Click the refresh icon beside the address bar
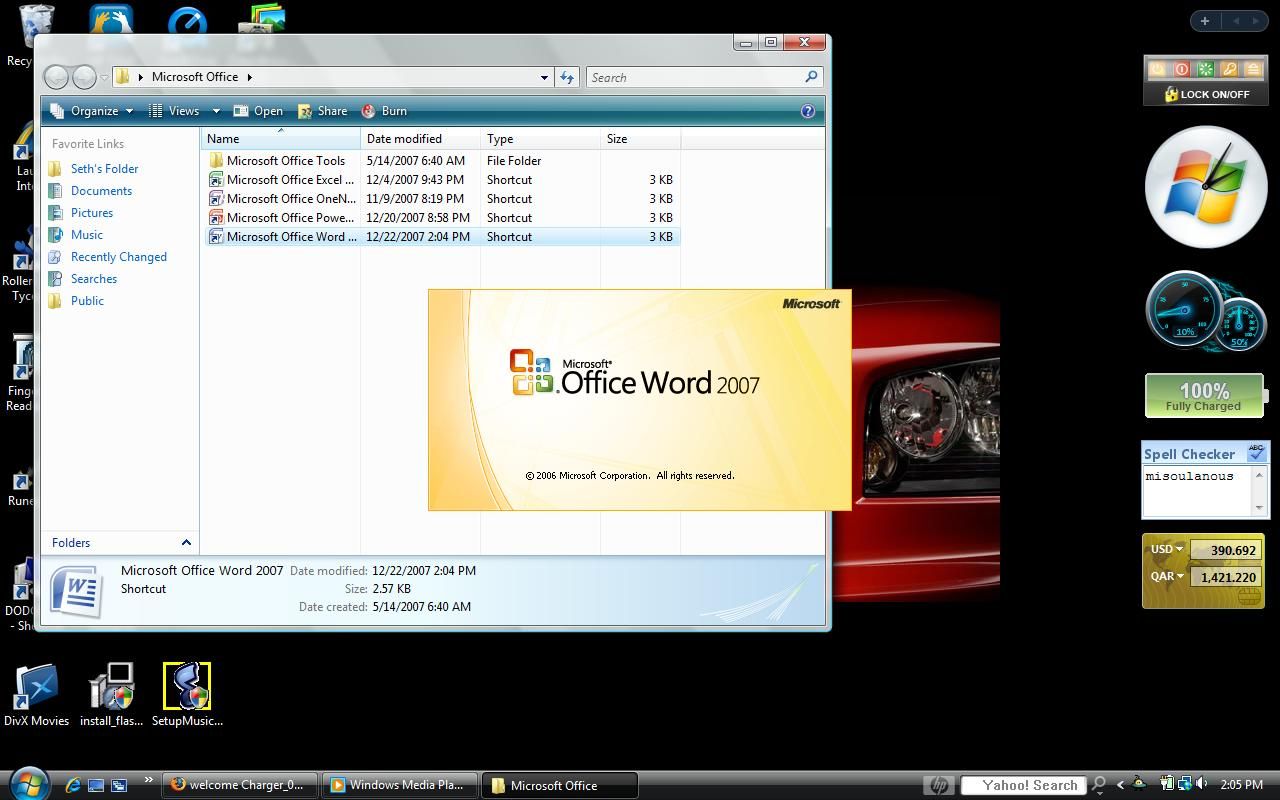 [x=567, y=77]
